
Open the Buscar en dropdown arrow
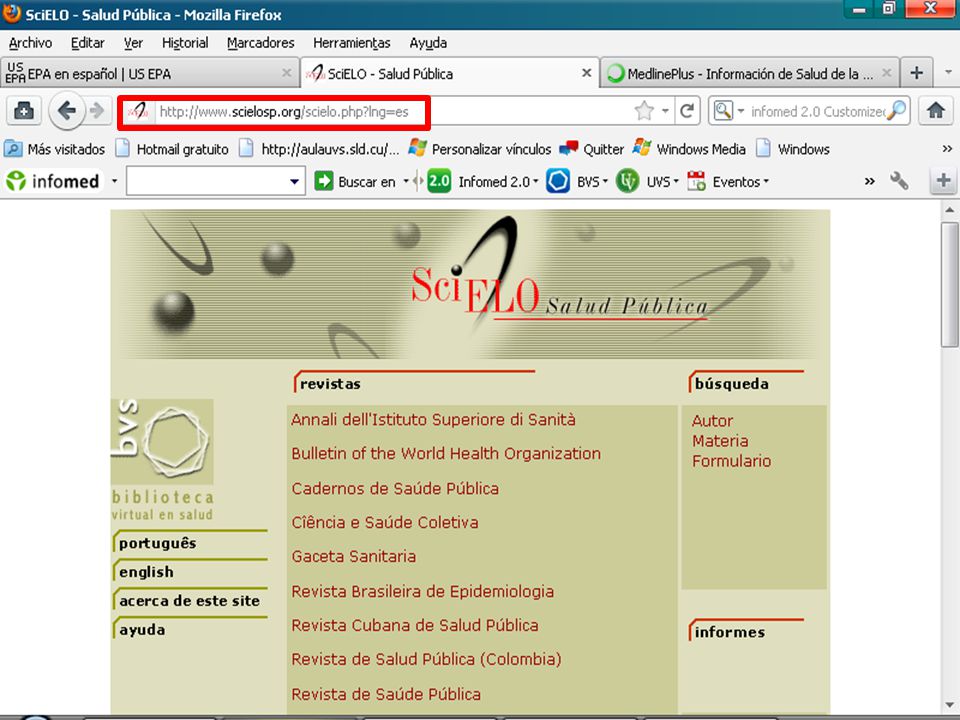pos(405,182)
